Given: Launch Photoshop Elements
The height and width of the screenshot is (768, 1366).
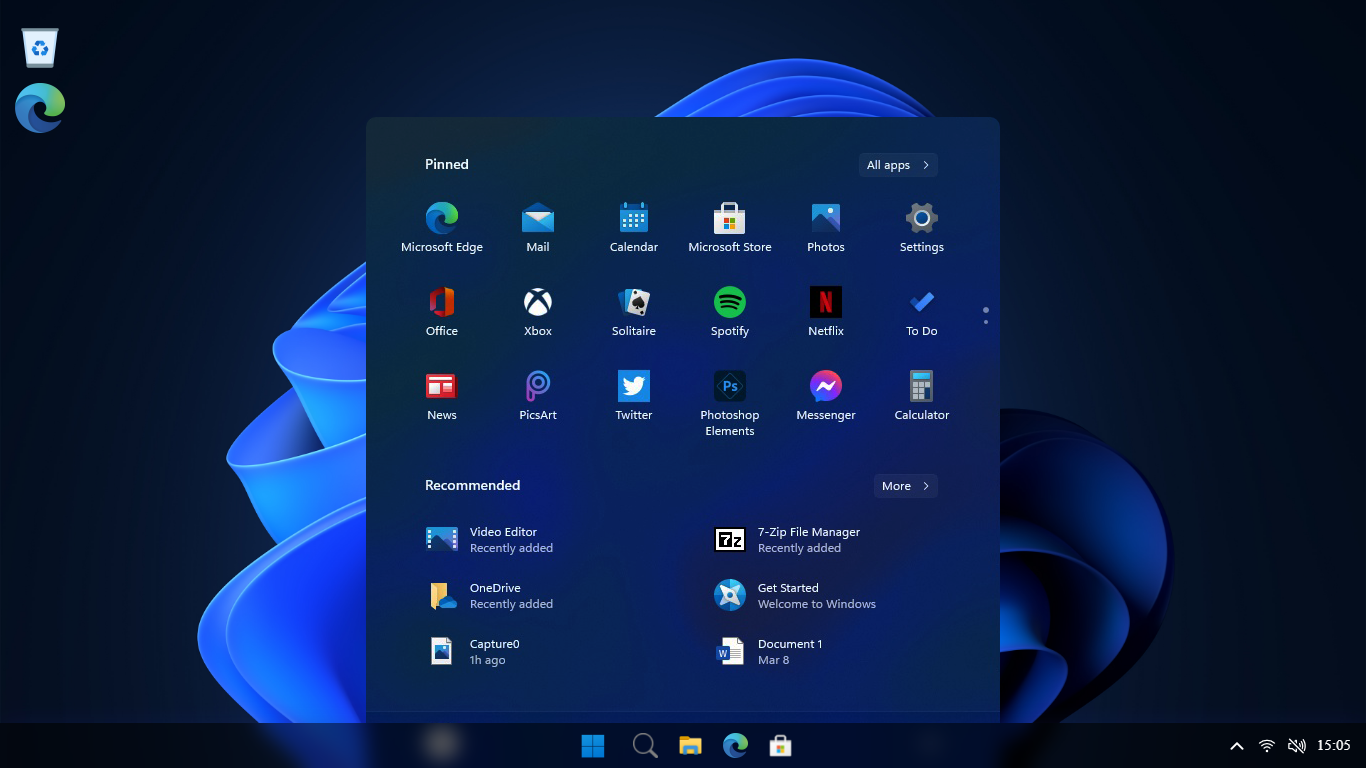Looking at the screenshot, I should [730, 404].
